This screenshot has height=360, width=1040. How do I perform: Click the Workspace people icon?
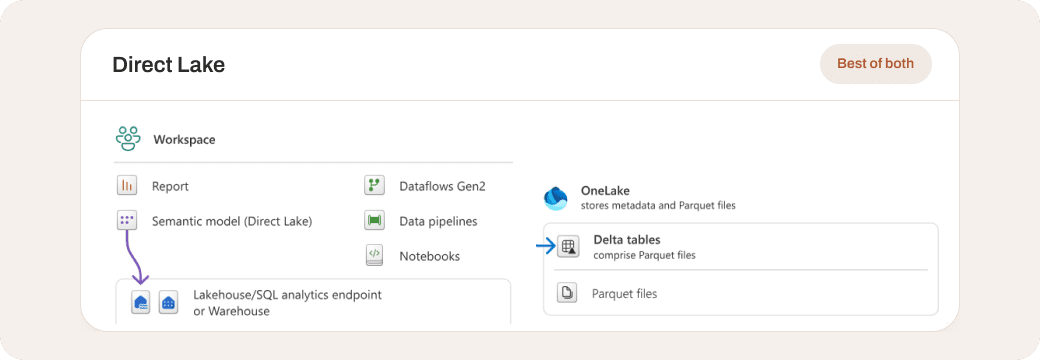[127, 139]
